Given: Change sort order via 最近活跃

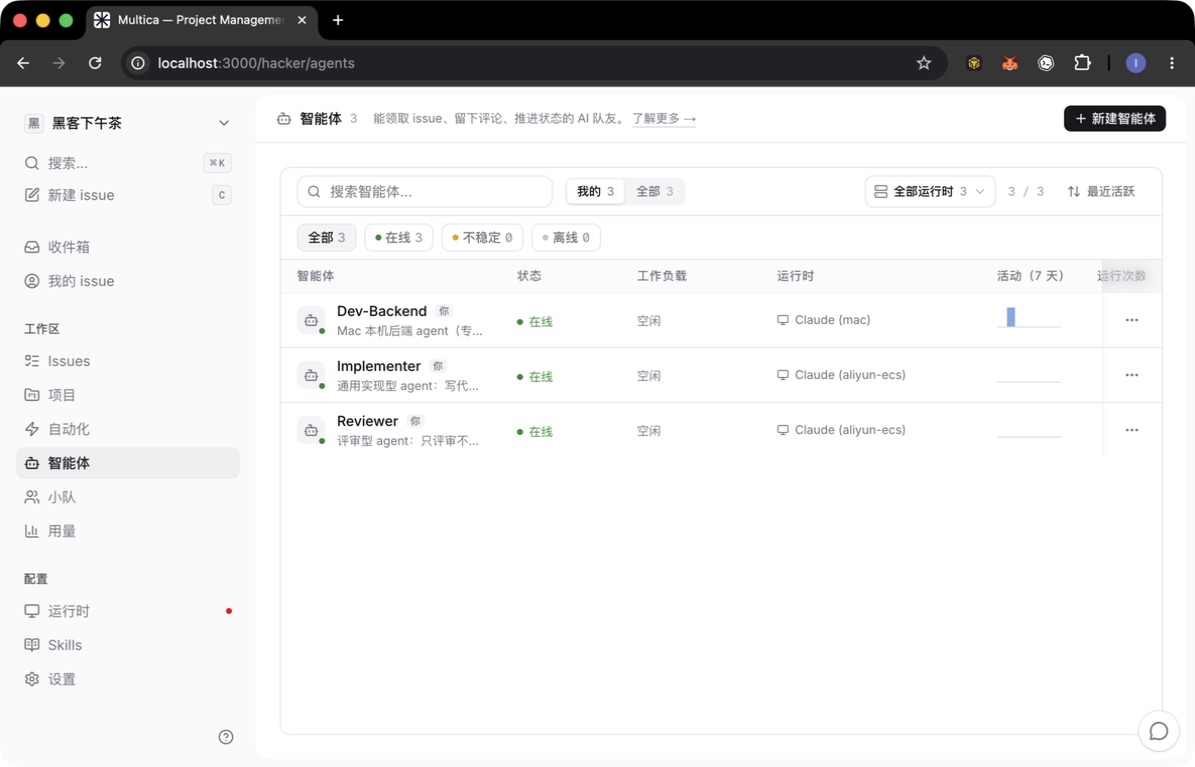Looking at the screenshot, I should click(1101, 191).
